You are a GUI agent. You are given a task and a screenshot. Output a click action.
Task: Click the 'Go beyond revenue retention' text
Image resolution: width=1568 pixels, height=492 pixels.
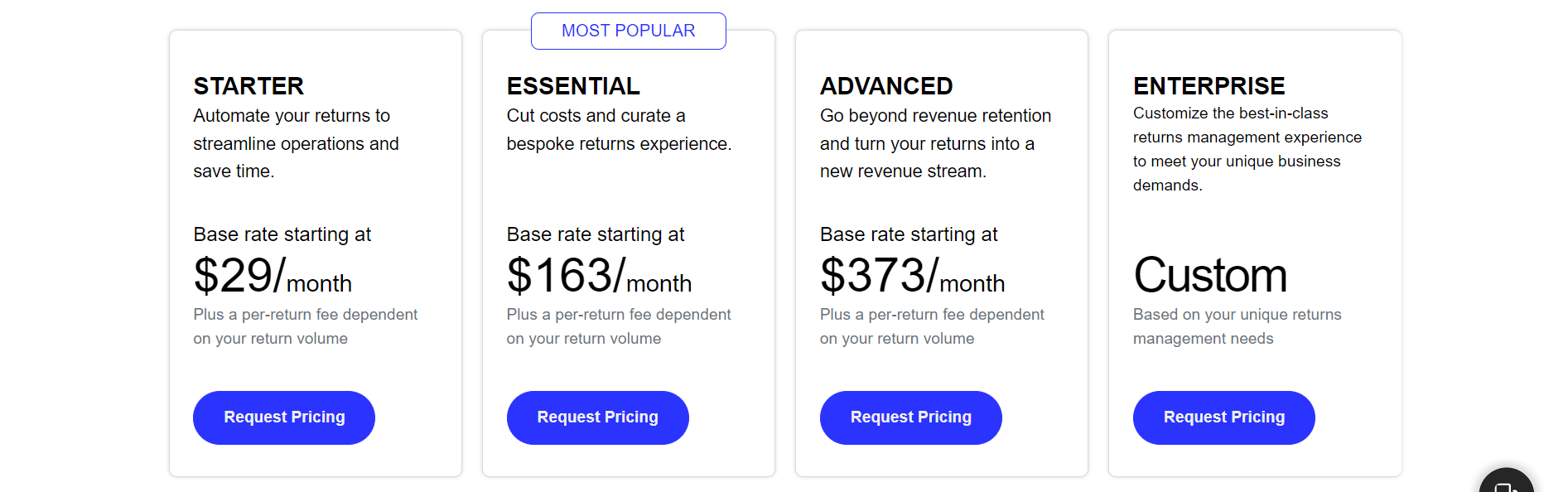pyautogui.click(x=935, y=143)
